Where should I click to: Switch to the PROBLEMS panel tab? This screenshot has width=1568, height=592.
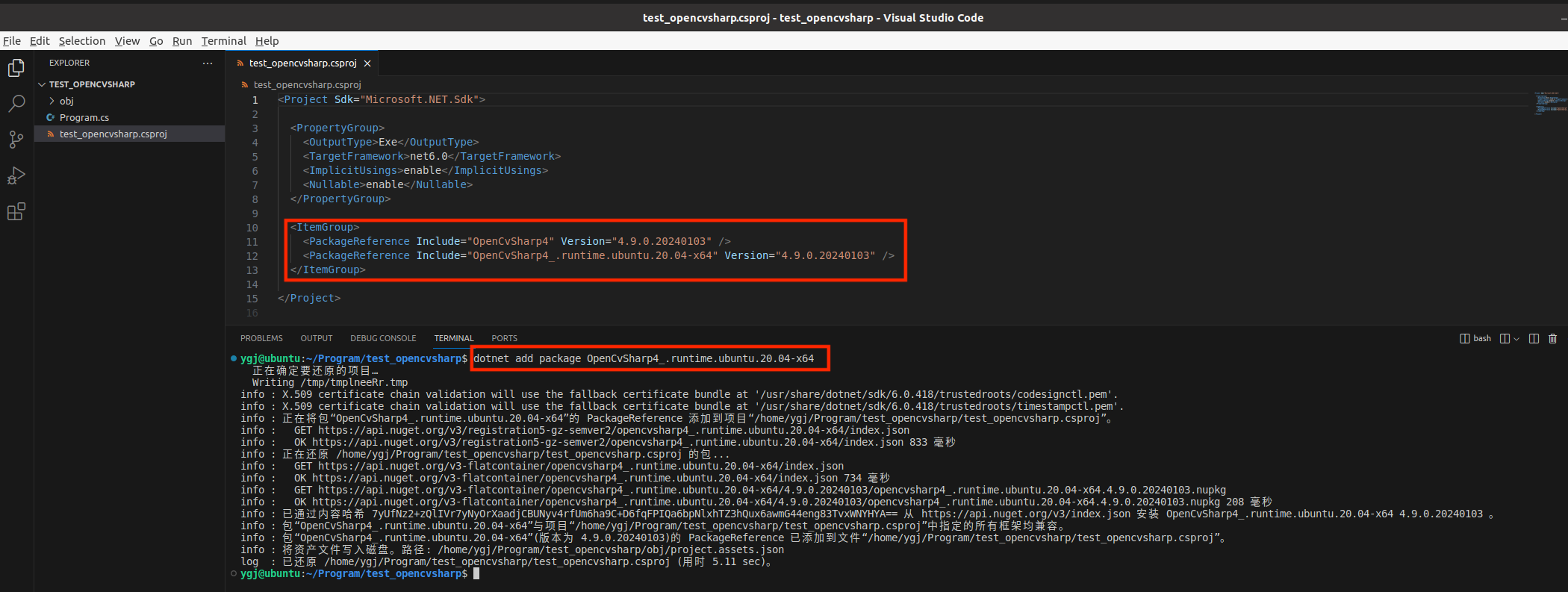point(261,339)
